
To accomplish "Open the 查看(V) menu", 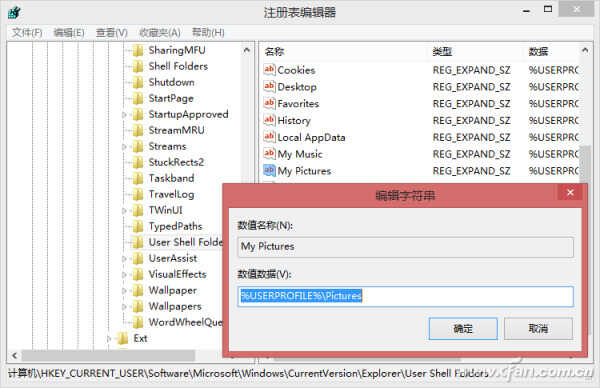I will 111,33.
